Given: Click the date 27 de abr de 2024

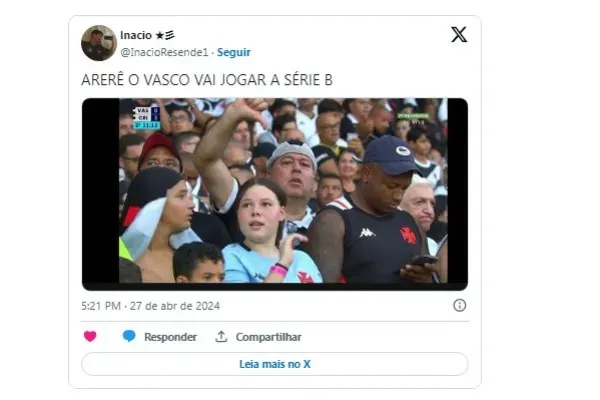Looking at the screenshot, I should pyautogui.click(x=174, y=306).
